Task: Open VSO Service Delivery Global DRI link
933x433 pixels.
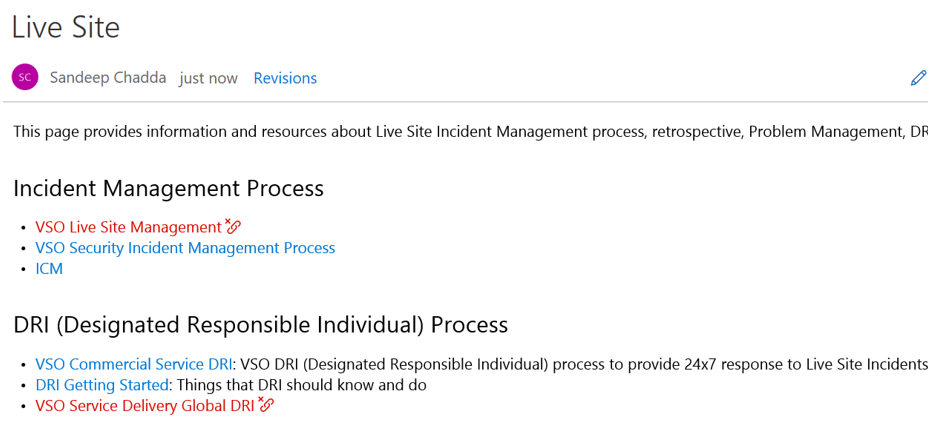Action: pyautogui.click(x=145, y=406)
